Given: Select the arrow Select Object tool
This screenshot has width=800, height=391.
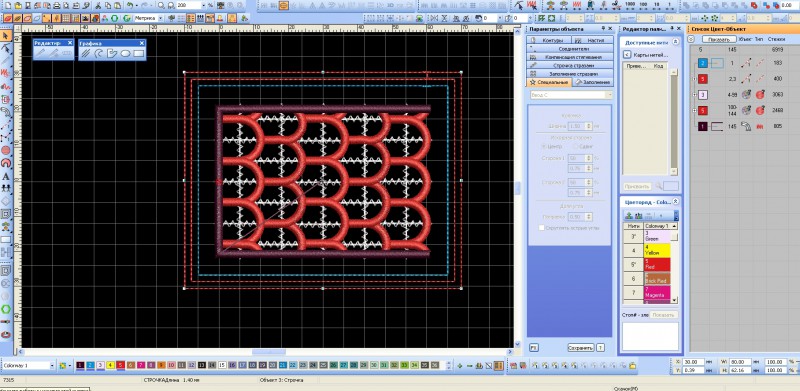Looking at the screenshot, I should click(x=6, y=36).
